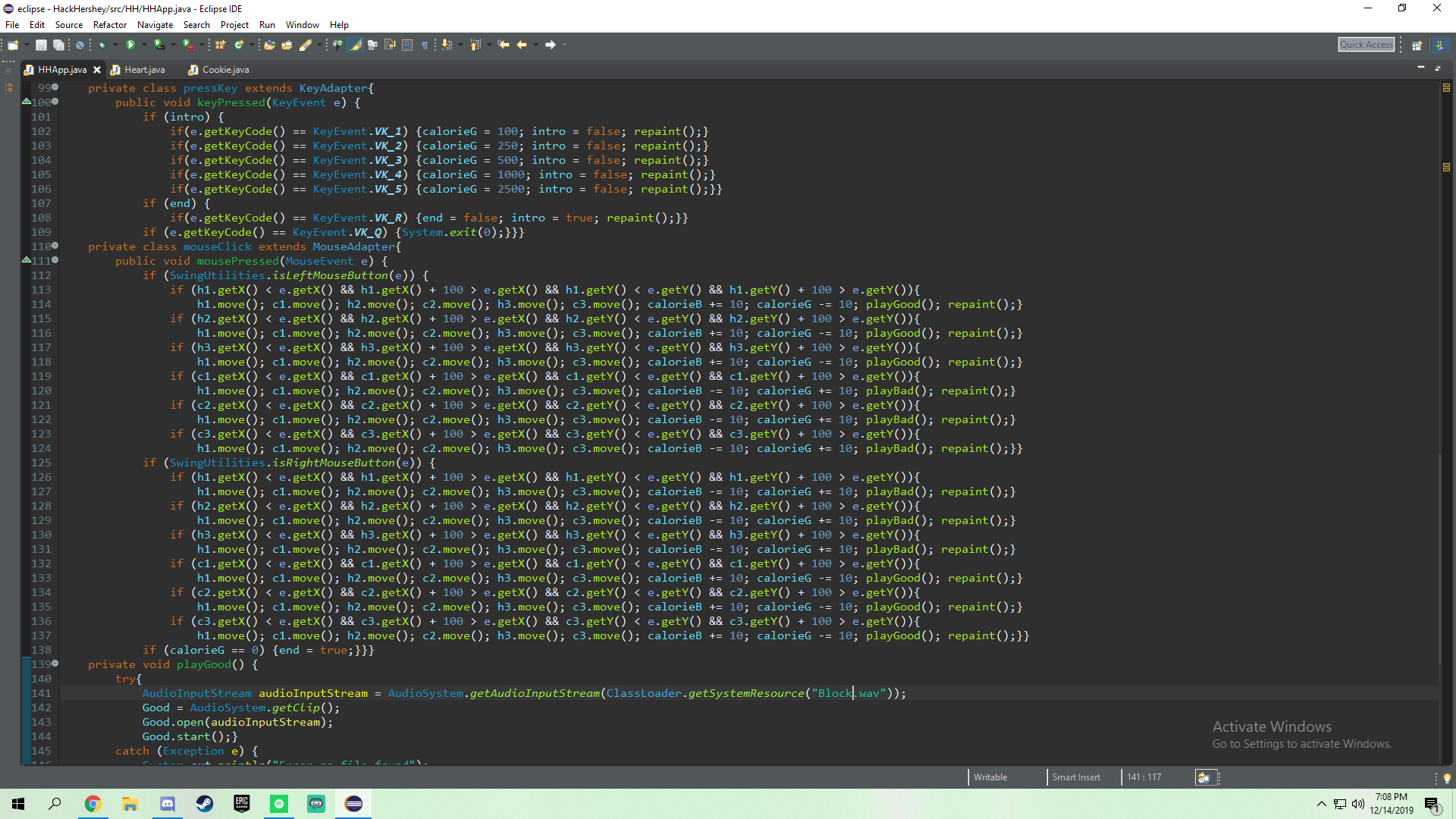
Task: Toggle Show Whitespace Characters pilcrow button
Action: (425, 45)
